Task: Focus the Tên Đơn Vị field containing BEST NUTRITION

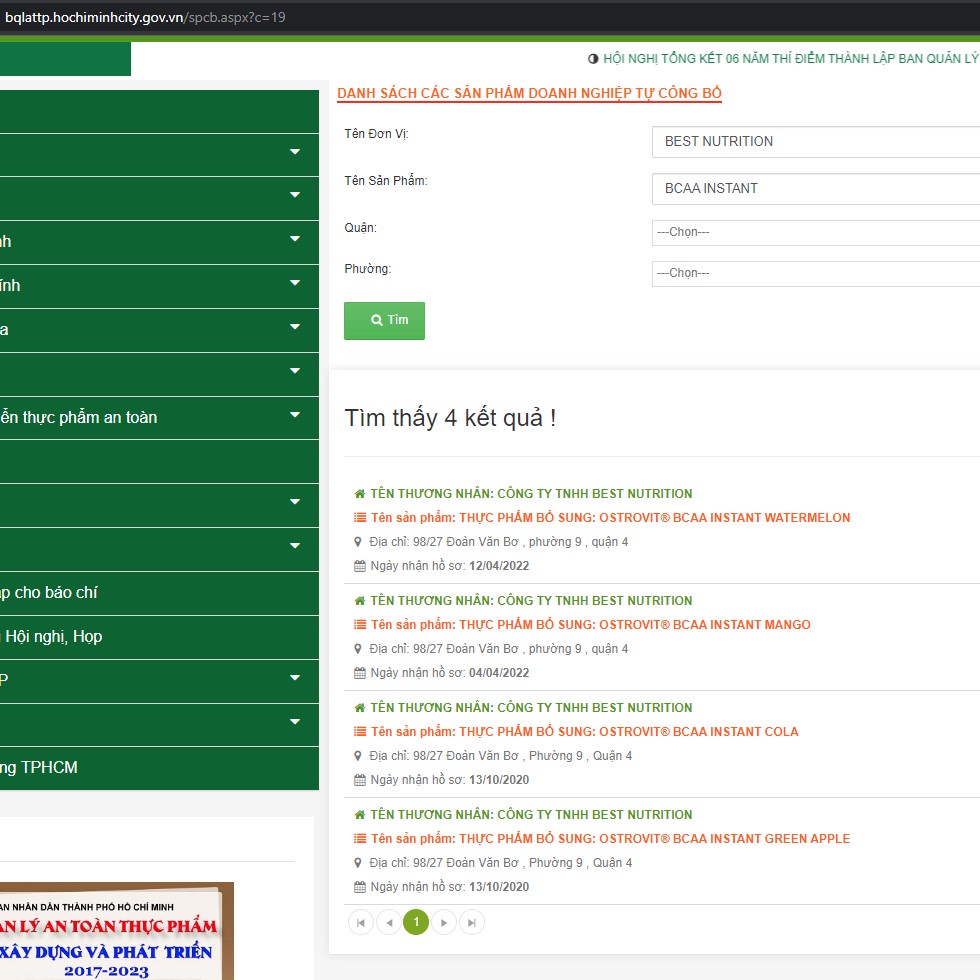Action: pyautogui.click(x=816, y=142)
